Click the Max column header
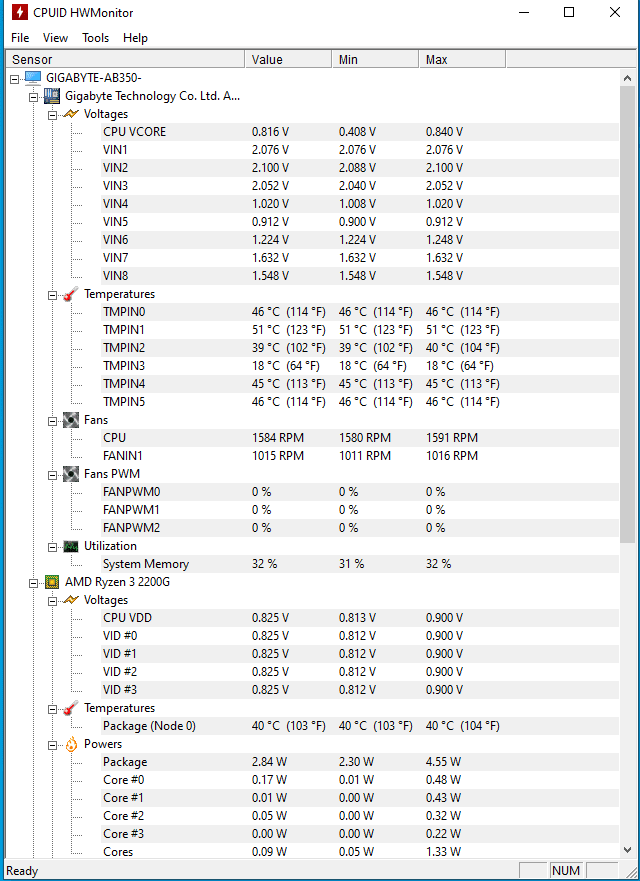Viewport: 640px width, 881px height. [462, 60]
